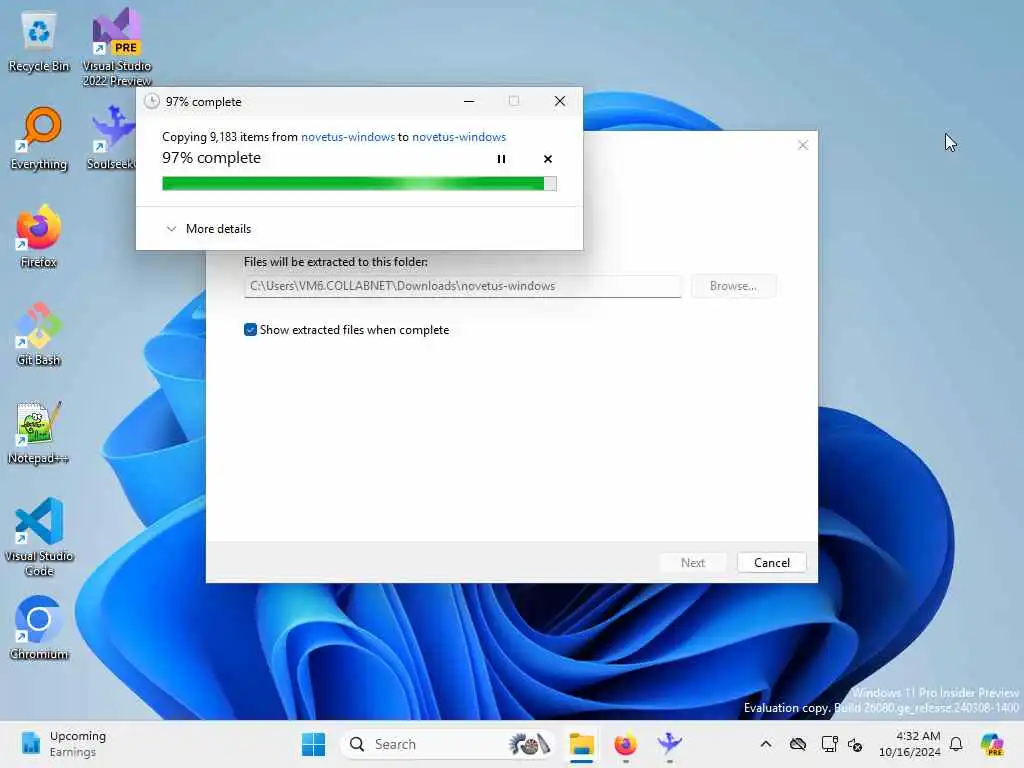Open the Upcoming Earnings widget

point(63,744)
